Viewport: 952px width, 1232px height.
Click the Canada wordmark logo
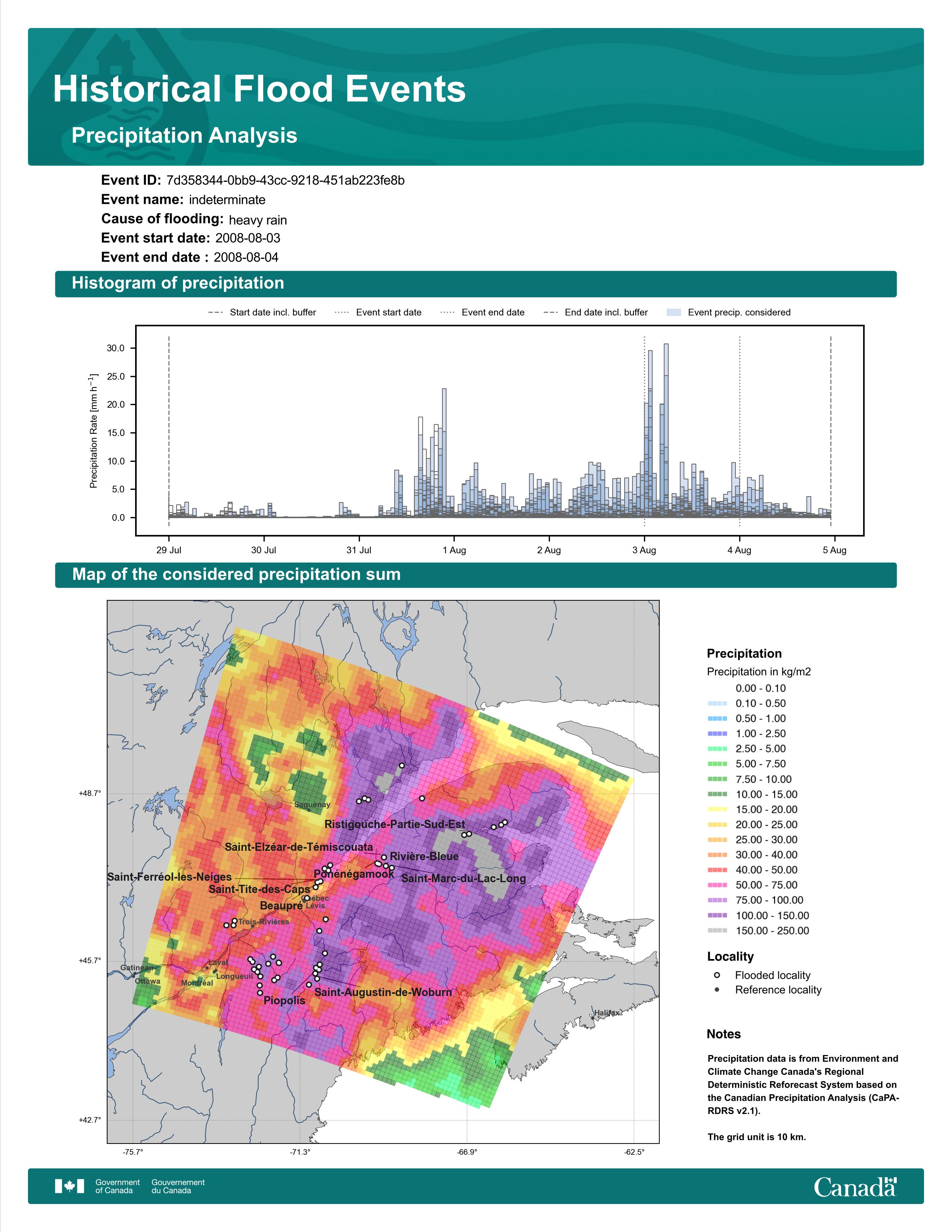855,1187
